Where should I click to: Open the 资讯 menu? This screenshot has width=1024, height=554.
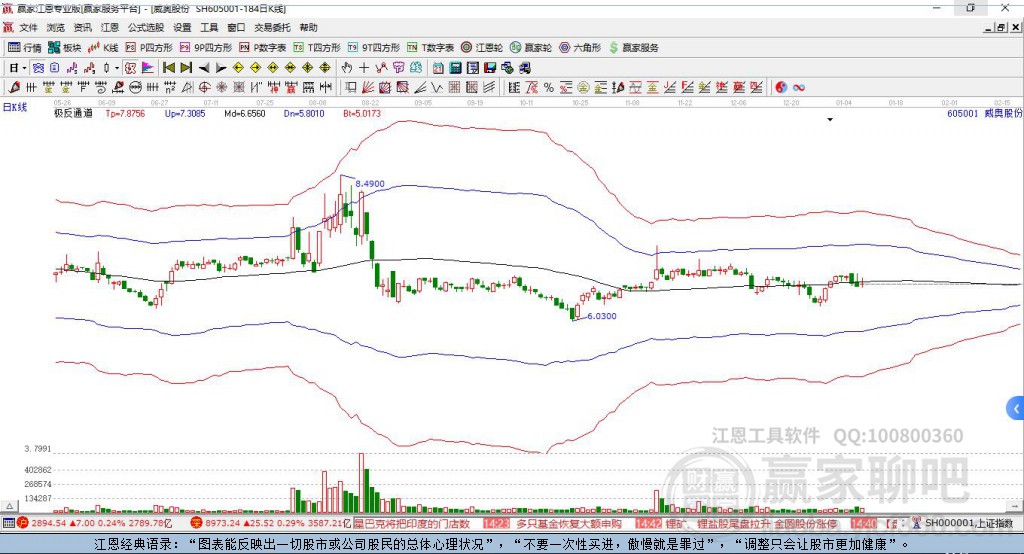[82, 27]
